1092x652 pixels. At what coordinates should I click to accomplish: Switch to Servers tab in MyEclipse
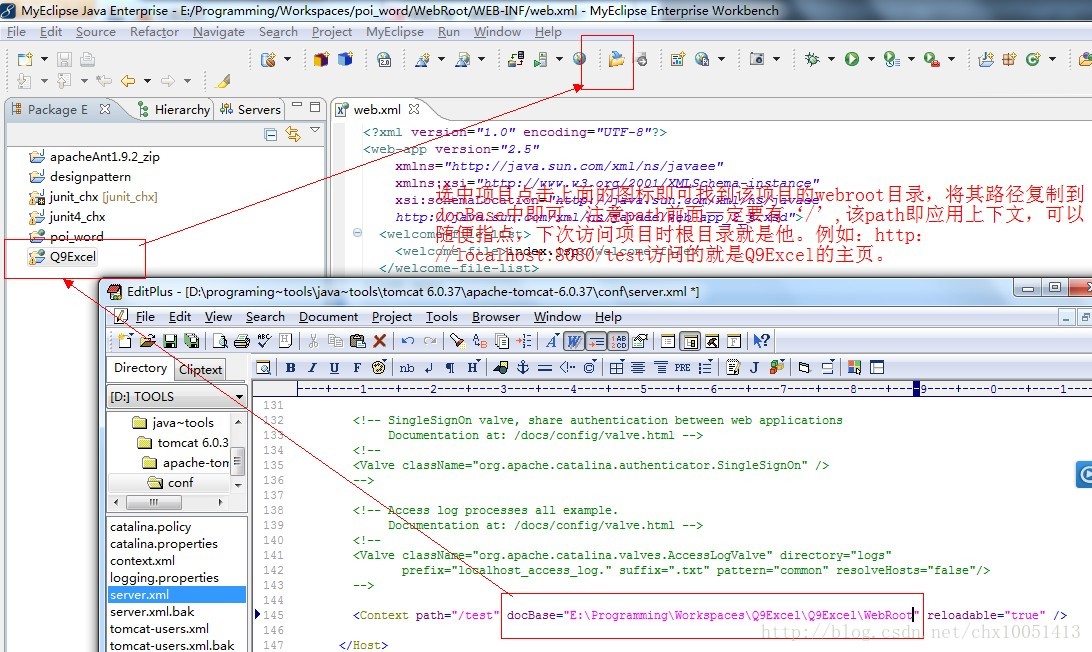[251, 109]
